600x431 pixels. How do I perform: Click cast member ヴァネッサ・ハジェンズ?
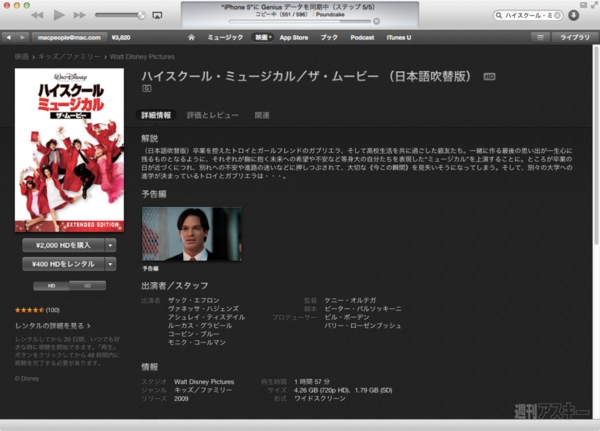[x=203, y=309]
